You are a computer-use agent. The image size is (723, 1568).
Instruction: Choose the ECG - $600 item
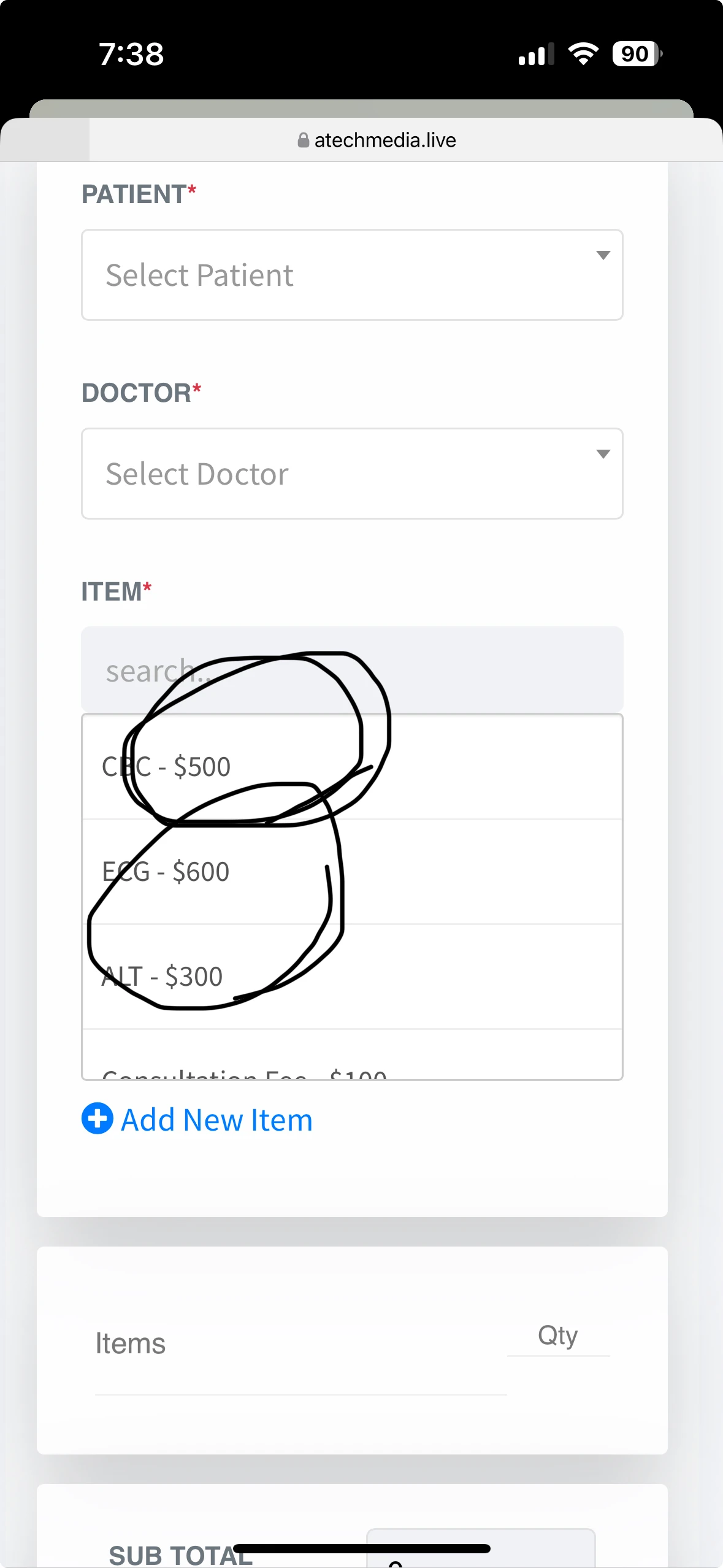[x=352, y=872]
